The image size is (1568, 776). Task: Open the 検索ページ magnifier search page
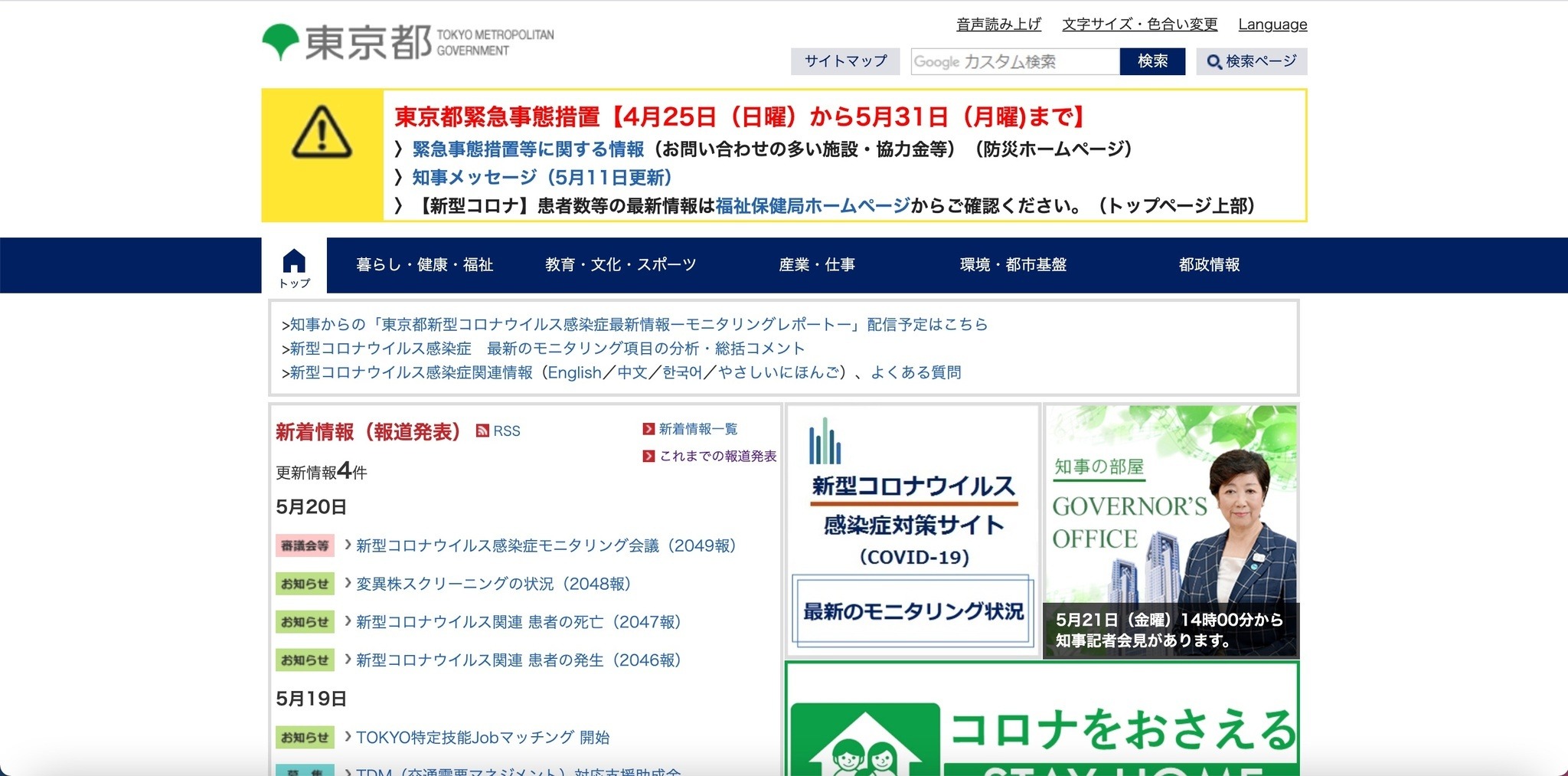coord(1251,61)
